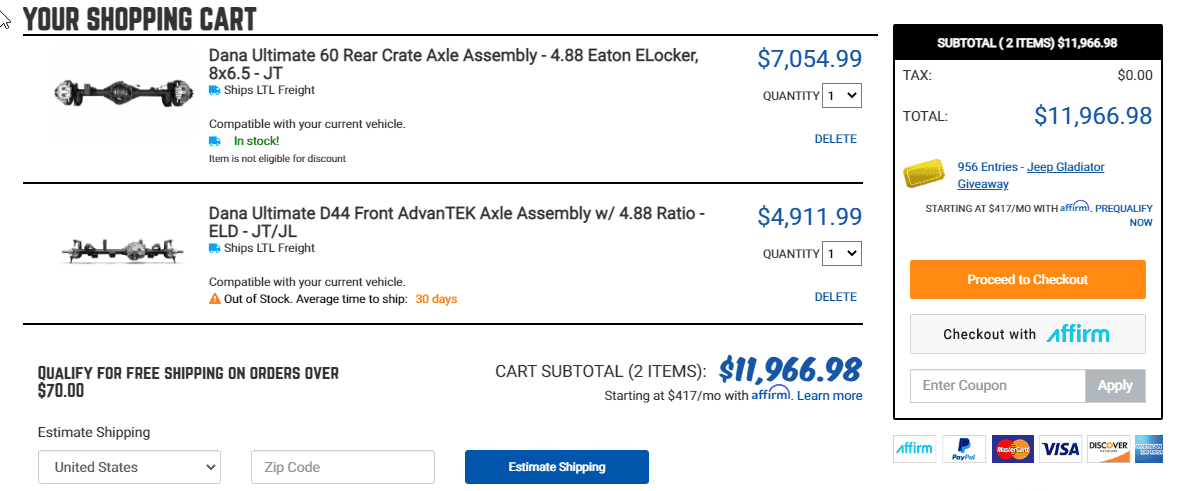Open quantity dropdown for Dana 60 Rear Axle
Viewport: 1185px width, 491px height.
(x=842, y=96)
